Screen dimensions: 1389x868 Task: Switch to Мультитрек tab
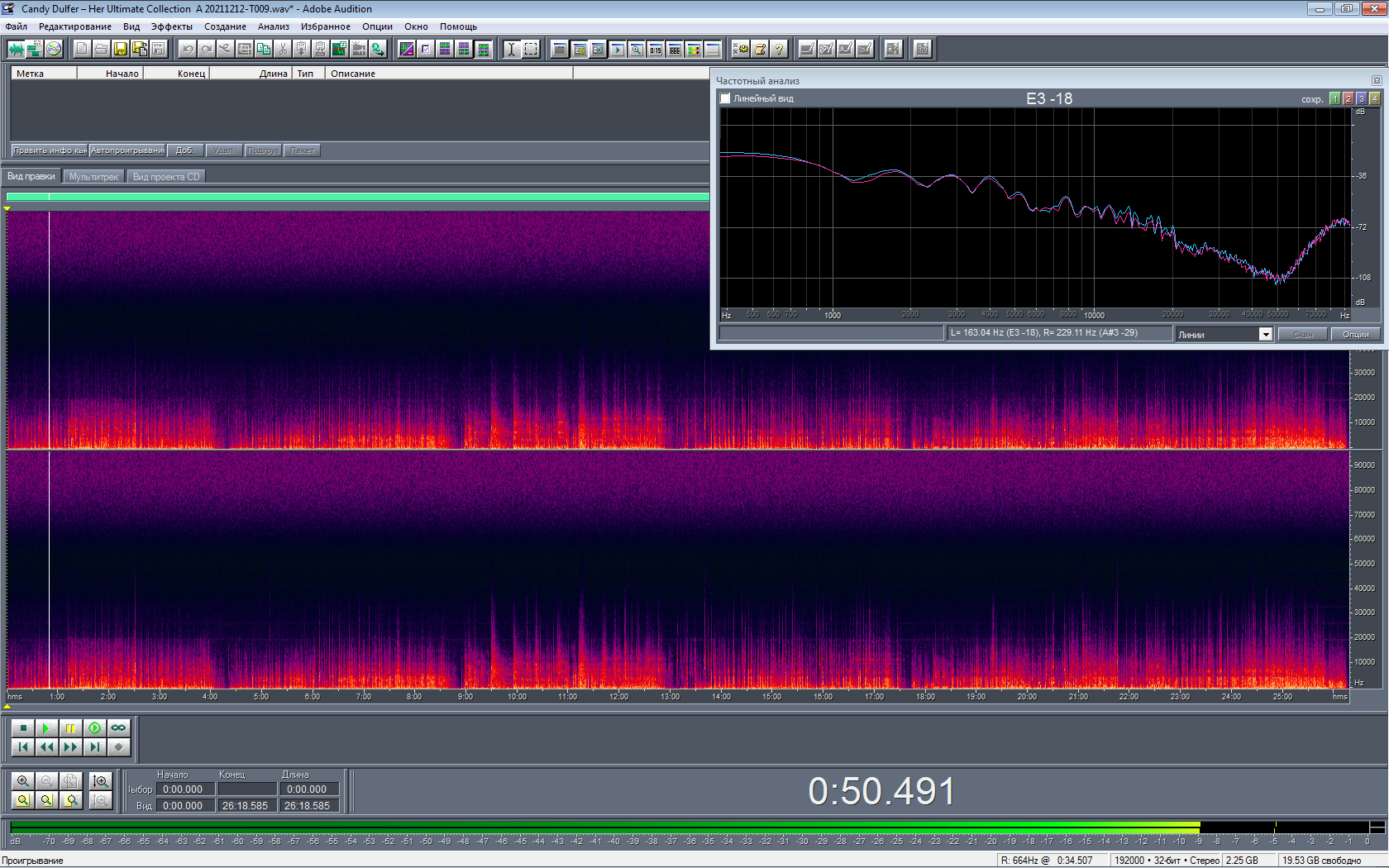[94, 177]
